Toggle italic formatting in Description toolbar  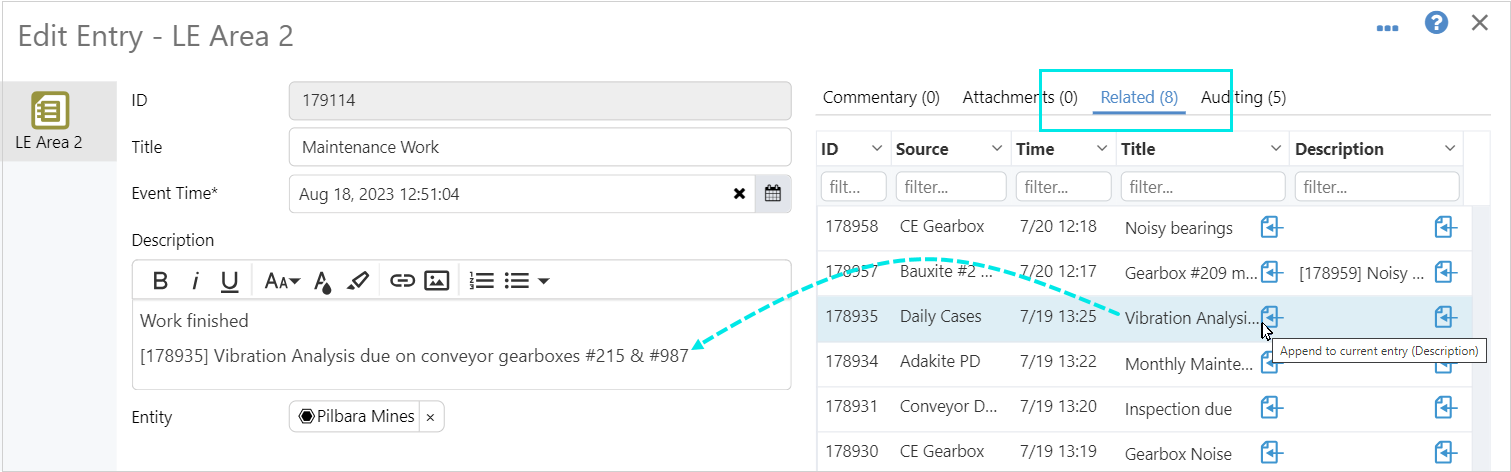tap(196, 281)
